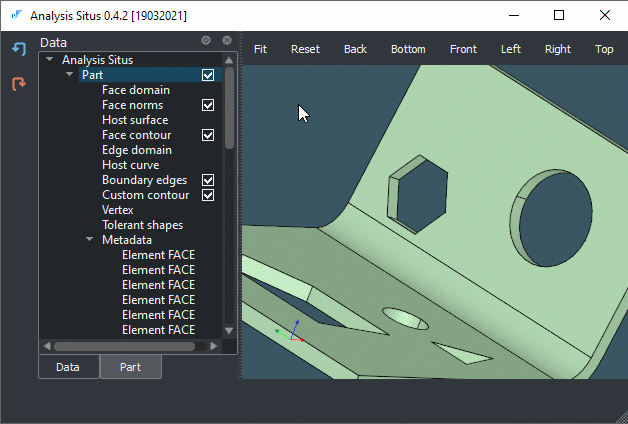Select the Face domain tree item
Image resolution: width=628 pixels, height=424 pixels.
136,90
